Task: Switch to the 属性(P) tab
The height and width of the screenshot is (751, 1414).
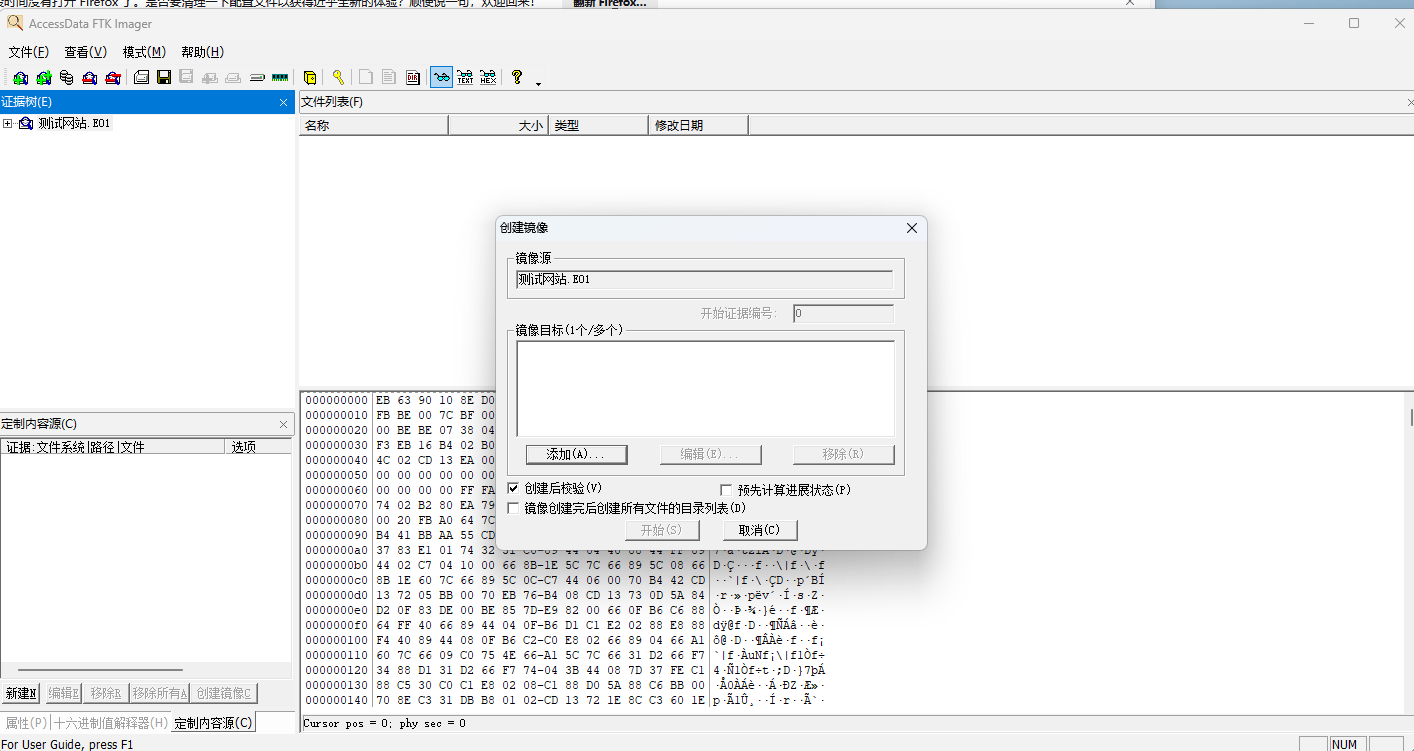Action: tap(26, 723)
